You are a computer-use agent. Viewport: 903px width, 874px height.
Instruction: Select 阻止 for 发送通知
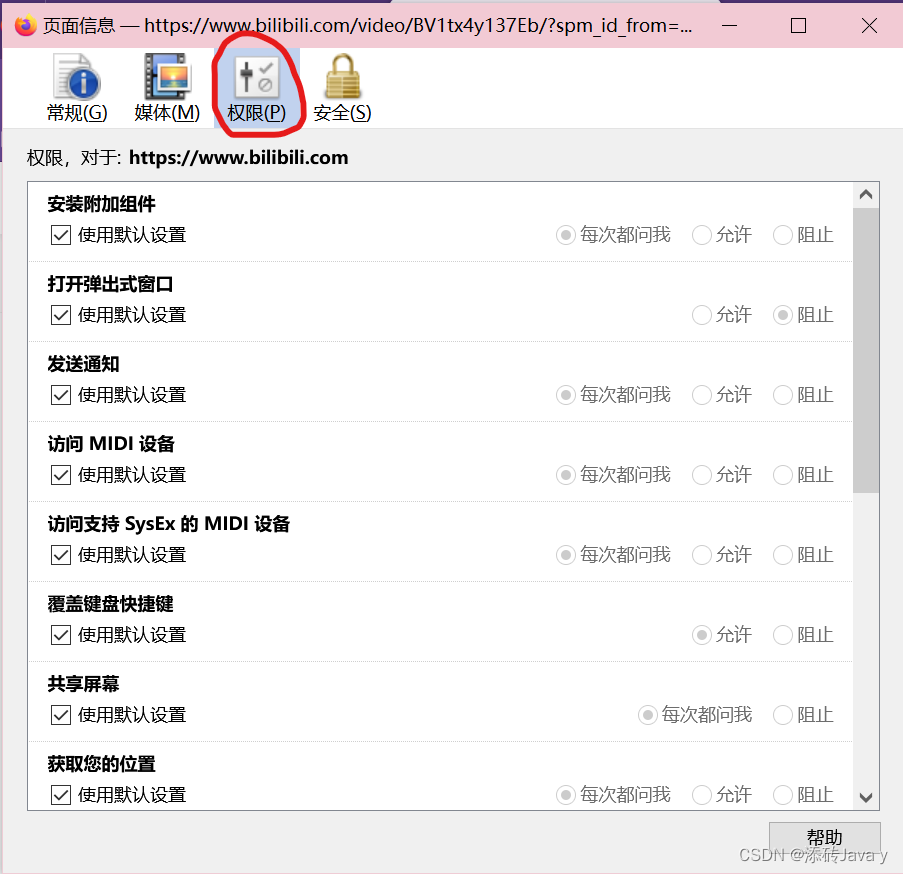783,395
